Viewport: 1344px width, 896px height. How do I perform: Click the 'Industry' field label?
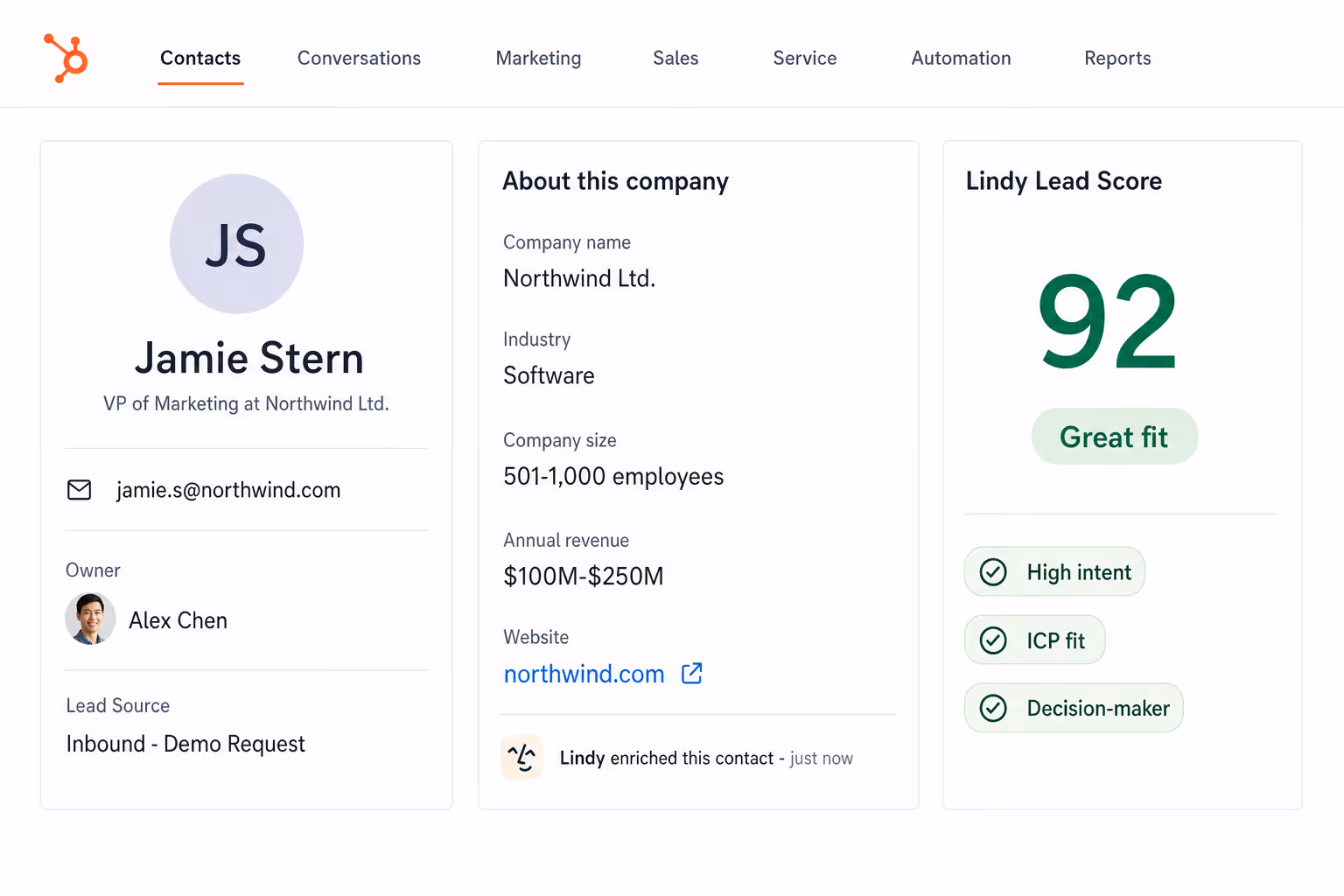click(x=536, y=339)
